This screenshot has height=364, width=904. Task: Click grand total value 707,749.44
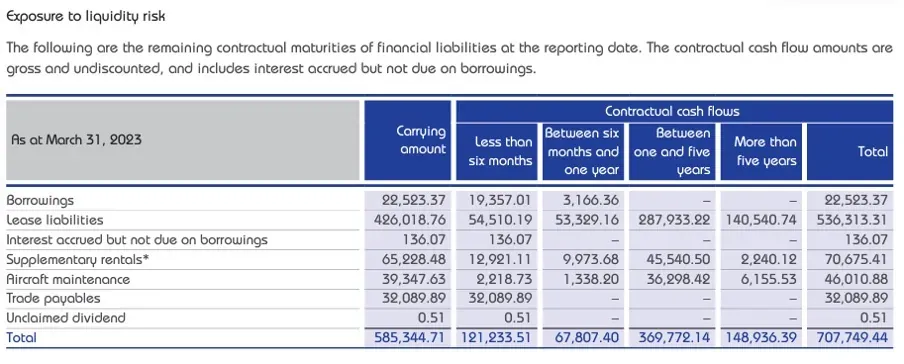(852, 337)
